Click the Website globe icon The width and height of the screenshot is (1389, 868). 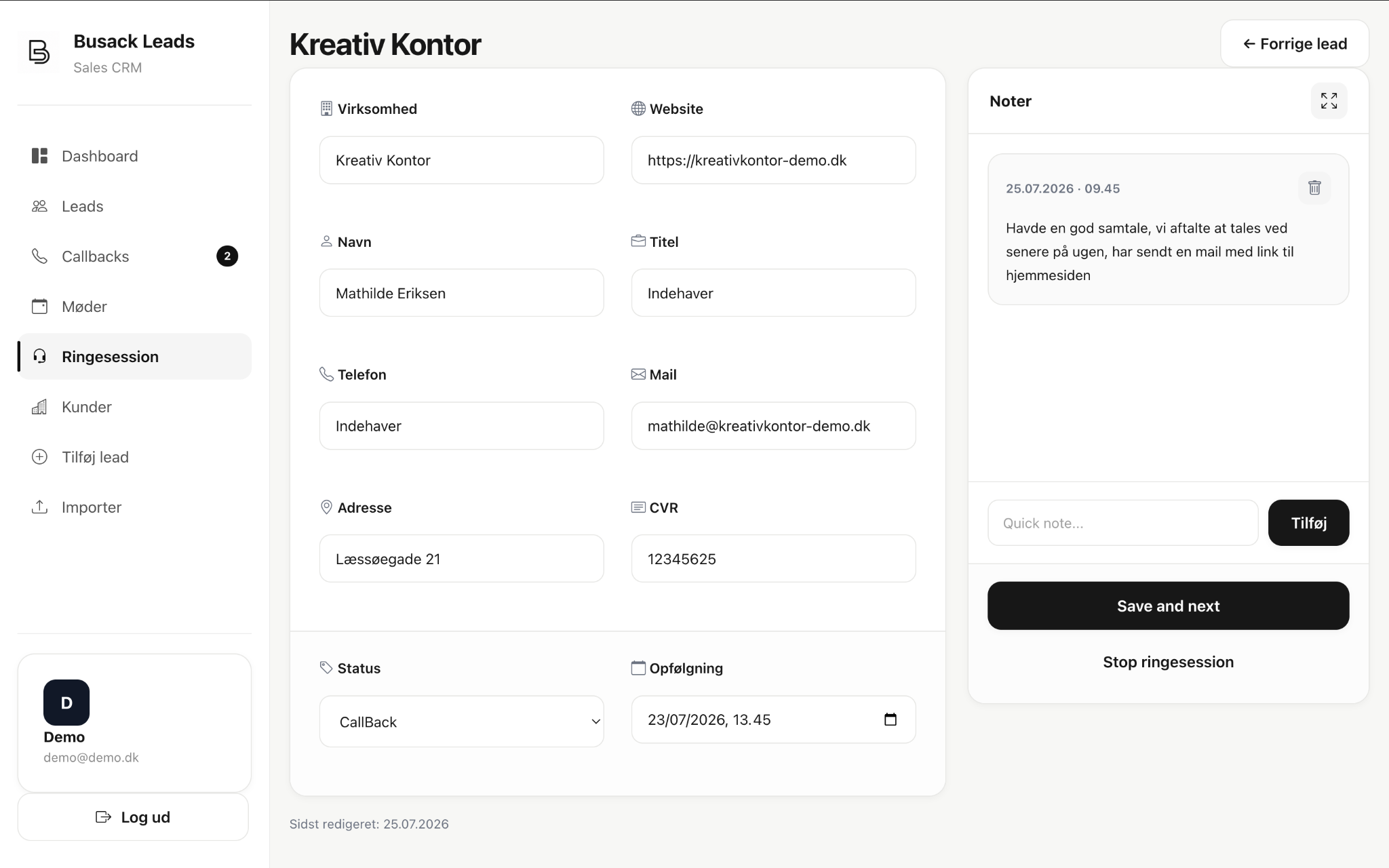click(638, 108)
